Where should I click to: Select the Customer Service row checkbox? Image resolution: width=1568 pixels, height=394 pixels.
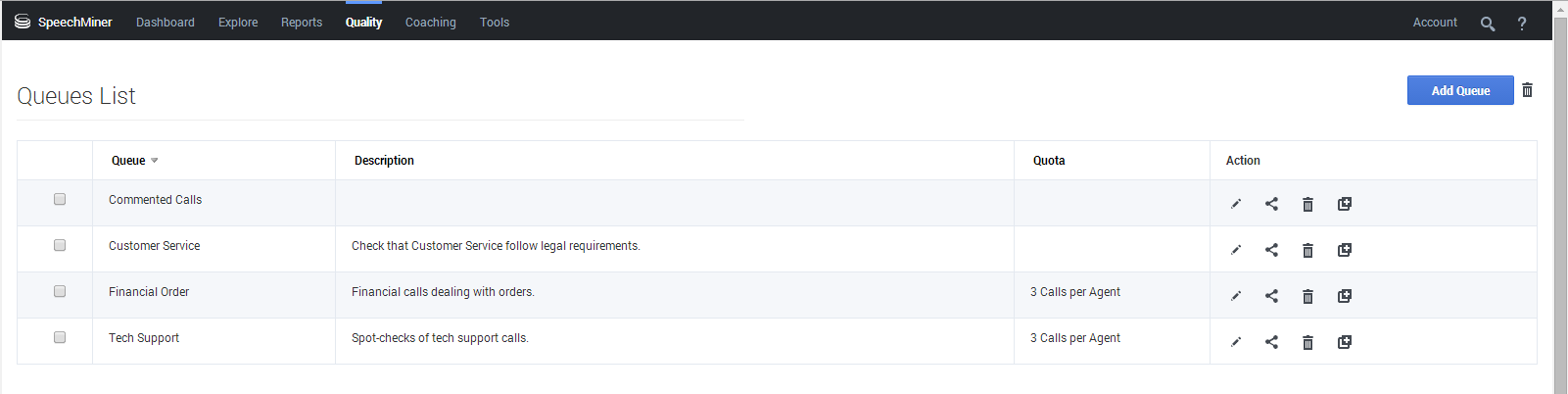coord(60,245)
